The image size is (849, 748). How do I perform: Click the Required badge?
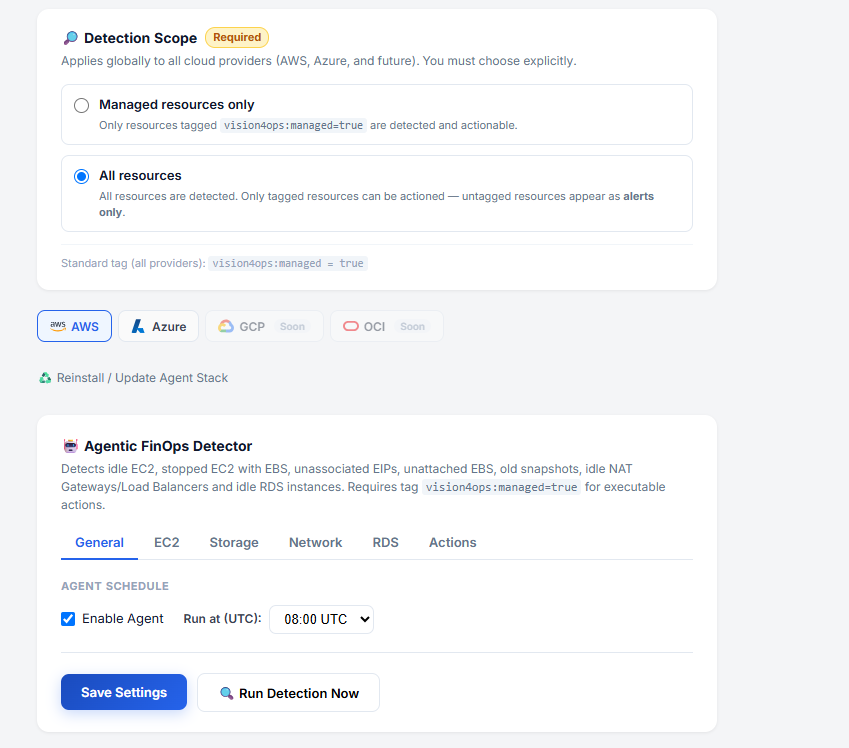tap(237, 37)
